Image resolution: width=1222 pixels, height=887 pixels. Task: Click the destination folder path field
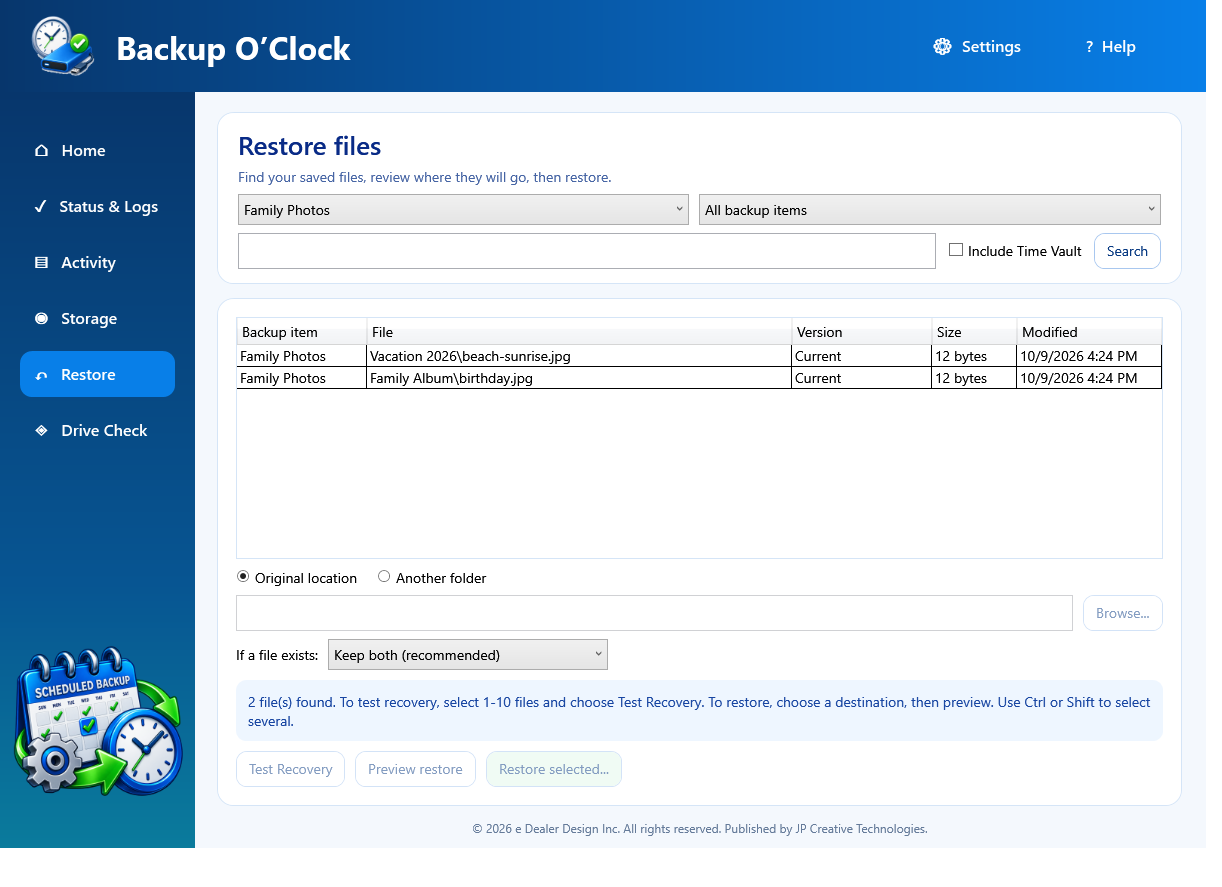pyautogui.click(x=654, y=613)
